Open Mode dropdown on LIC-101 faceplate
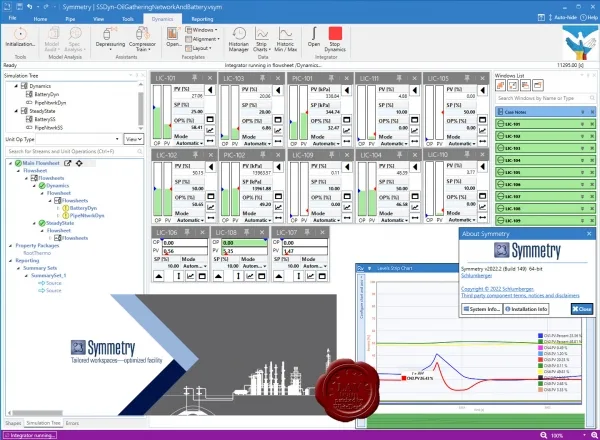This screenshot has width=600, height=440. [189, 143]
